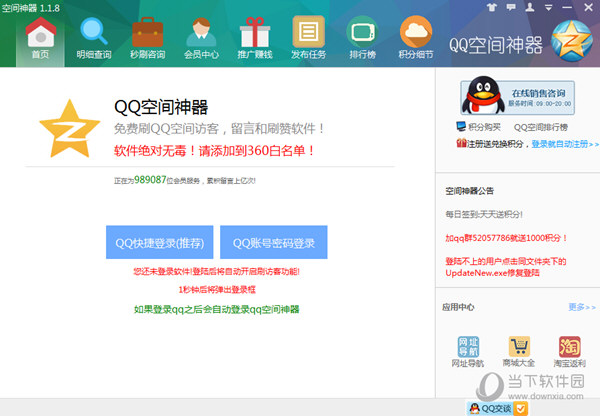Open the QQ空间排行榜 link
The width and height of the screenshot is (600, 416).
point(541,127)
